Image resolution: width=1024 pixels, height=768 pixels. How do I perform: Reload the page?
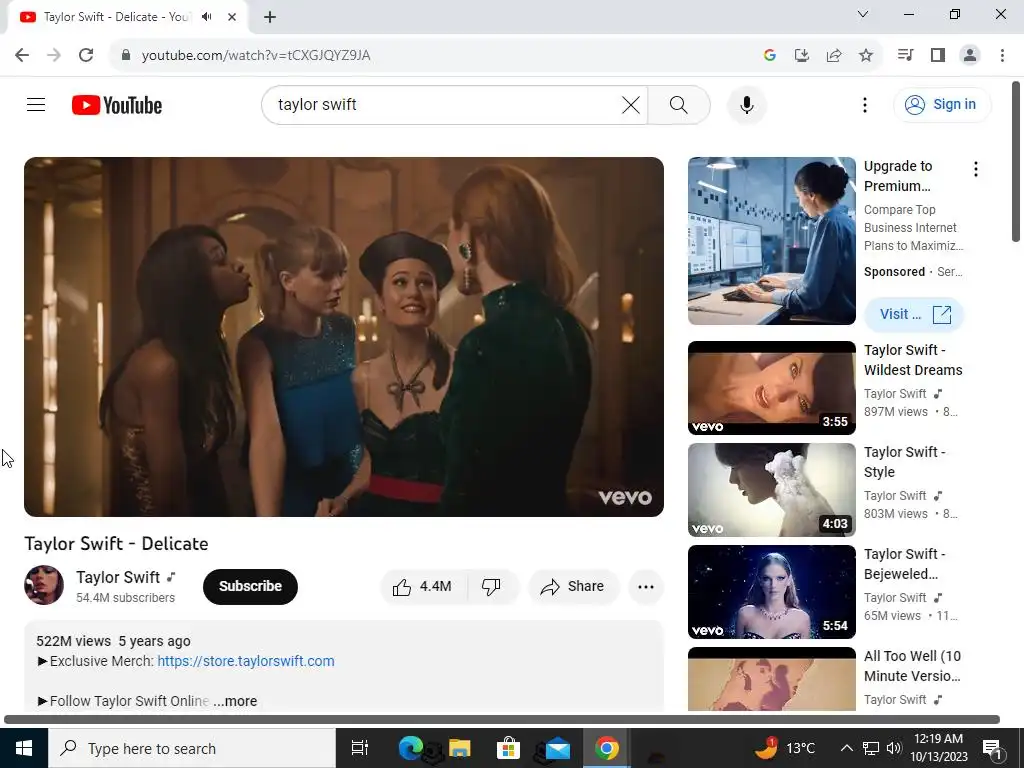click(x=86, y=55)
